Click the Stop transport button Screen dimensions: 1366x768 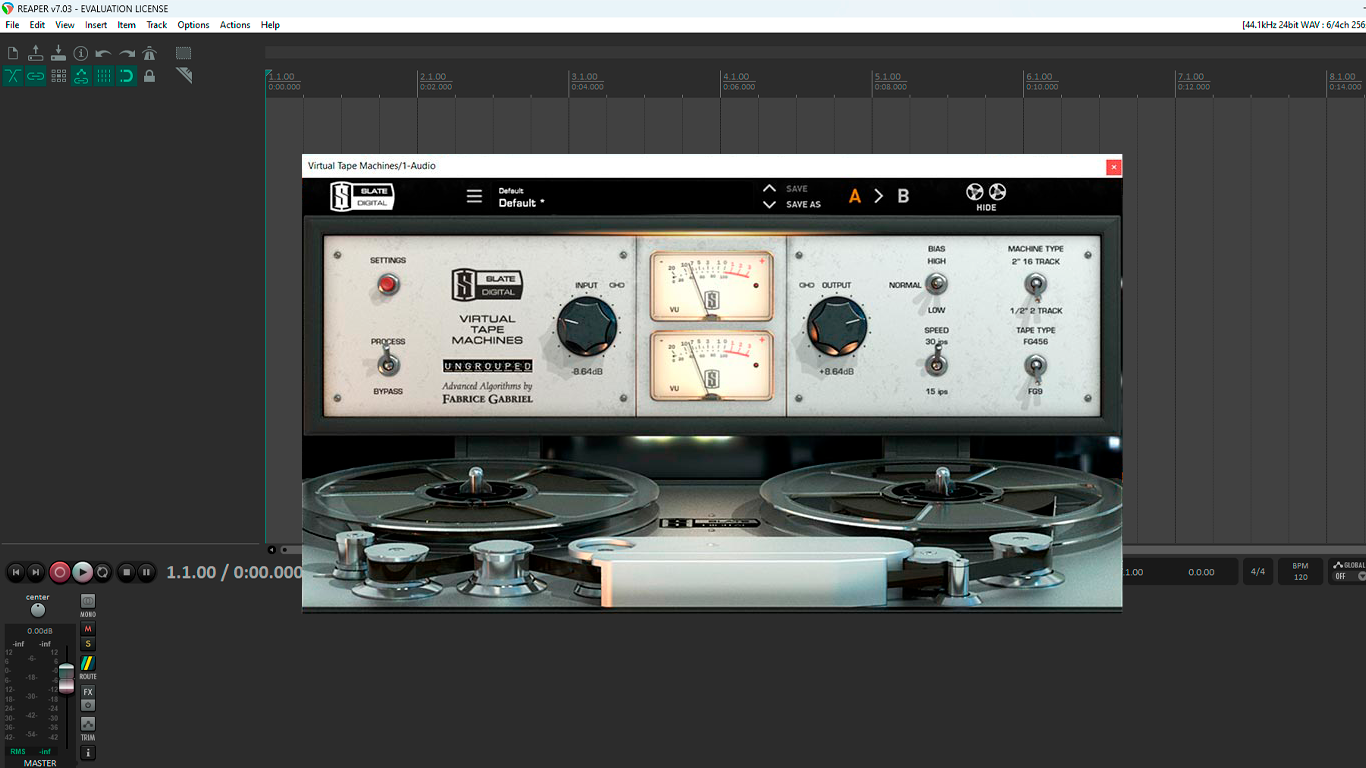tap(126, 572)
